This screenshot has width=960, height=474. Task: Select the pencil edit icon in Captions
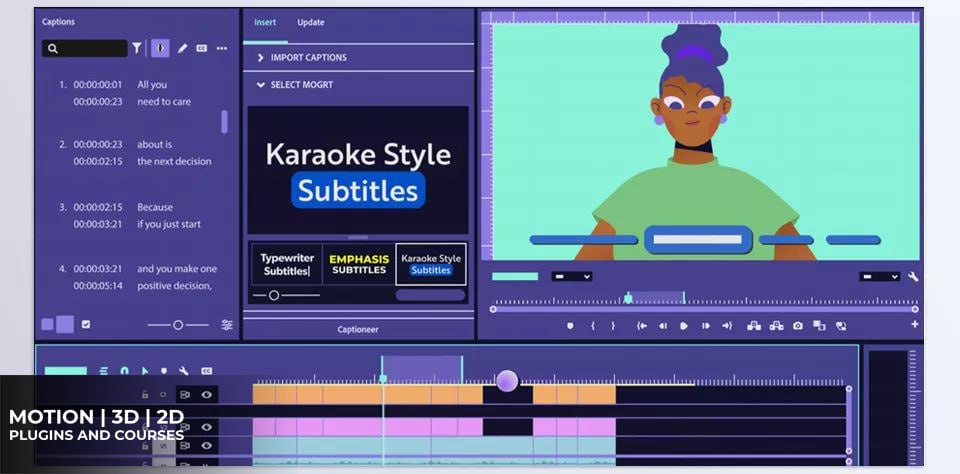tap(182, 48)
